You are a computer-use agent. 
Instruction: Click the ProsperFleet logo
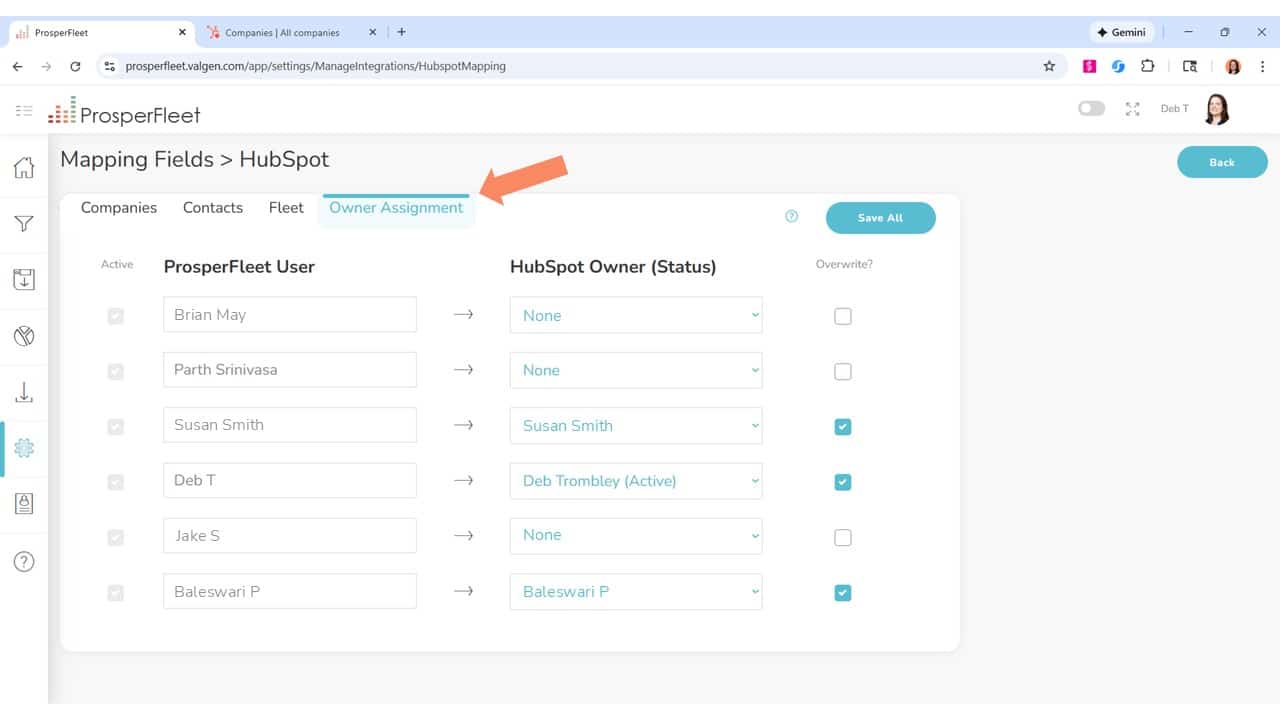[x=125, y=111]
